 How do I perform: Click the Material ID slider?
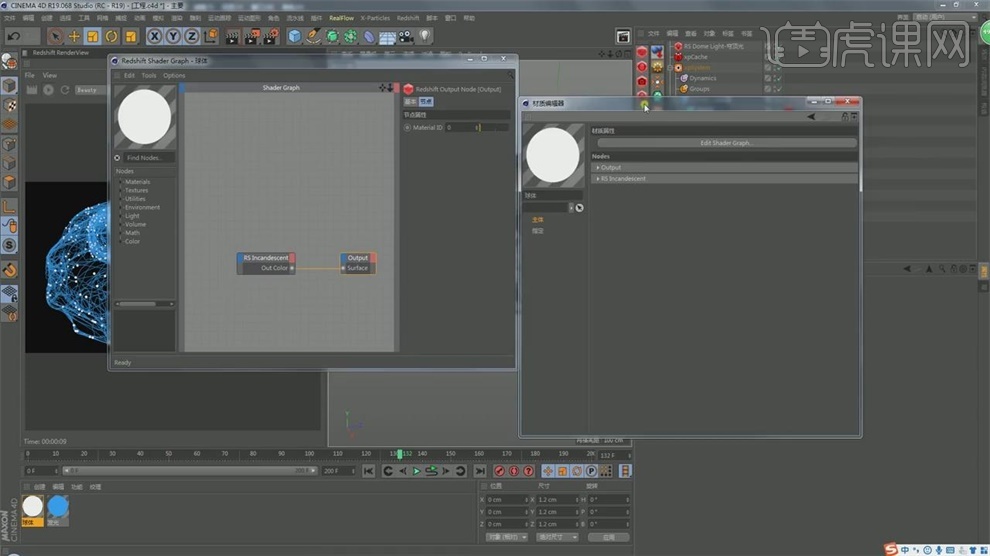point(493,127)
